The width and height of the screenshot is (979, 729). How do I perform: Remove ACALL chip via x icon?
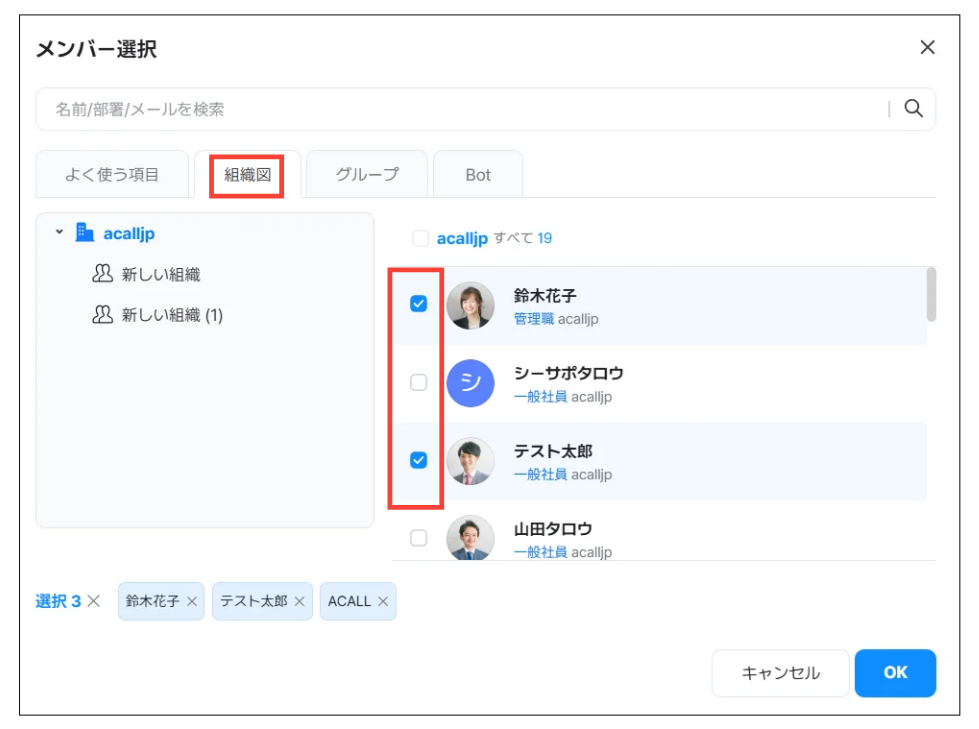pos(383,602)
